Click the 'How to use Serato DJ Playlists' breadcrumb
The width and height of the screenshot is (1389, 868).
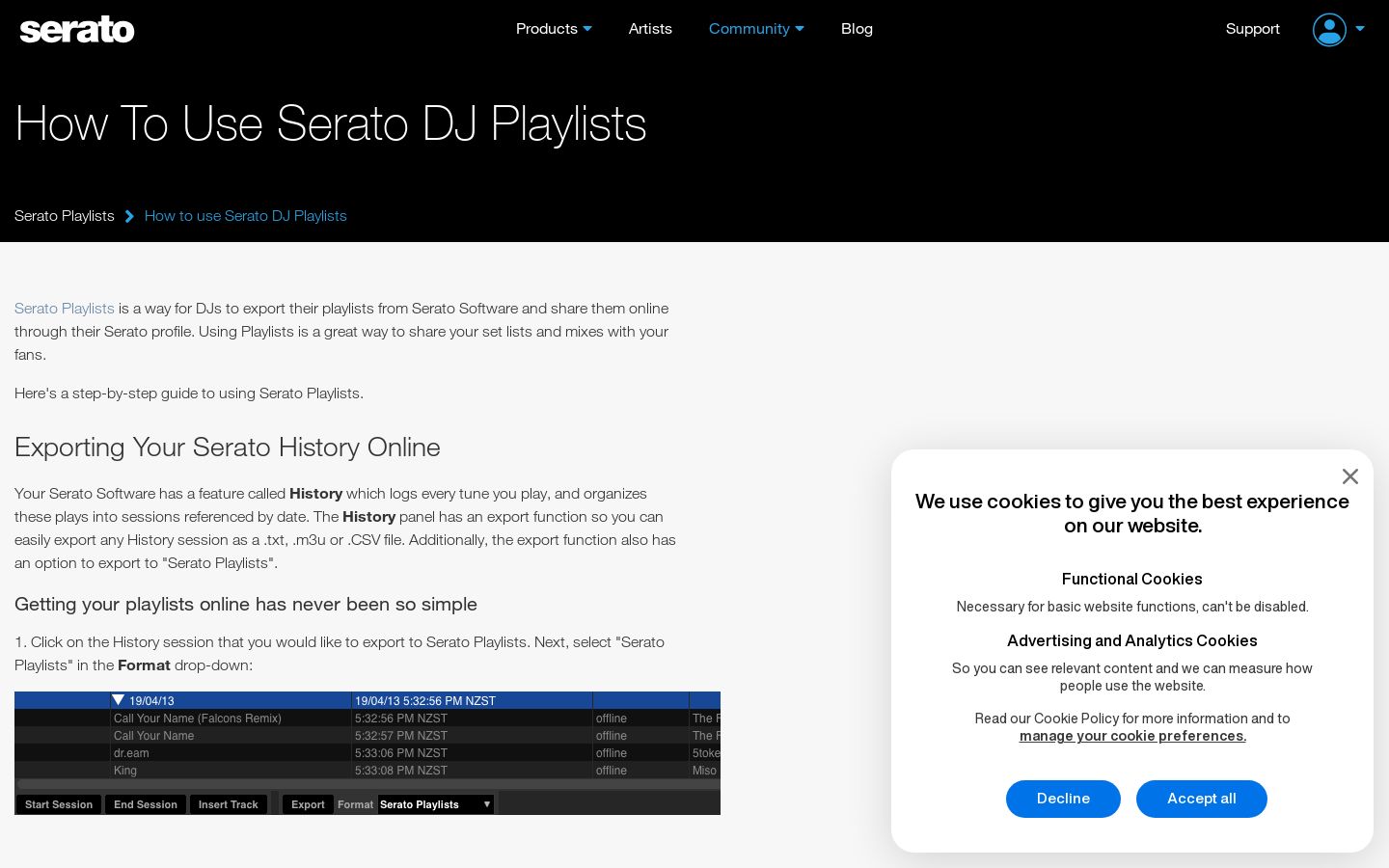click(245, 216)
